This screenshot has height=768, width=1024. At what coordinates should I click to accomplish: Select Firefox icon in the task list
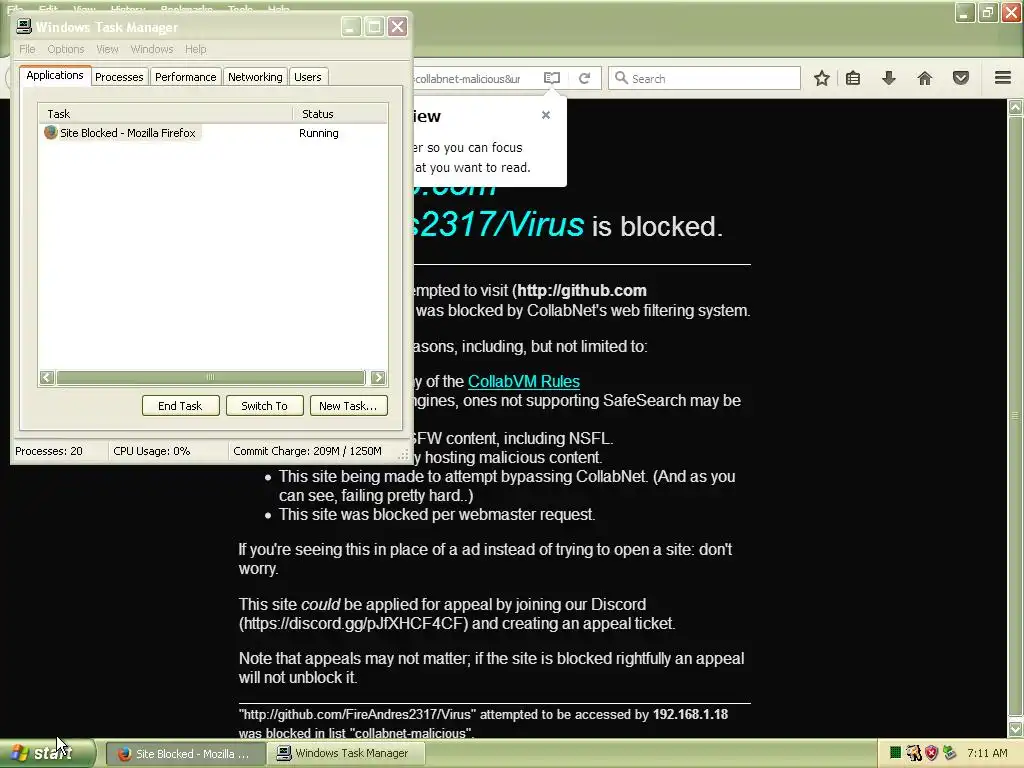51,133
